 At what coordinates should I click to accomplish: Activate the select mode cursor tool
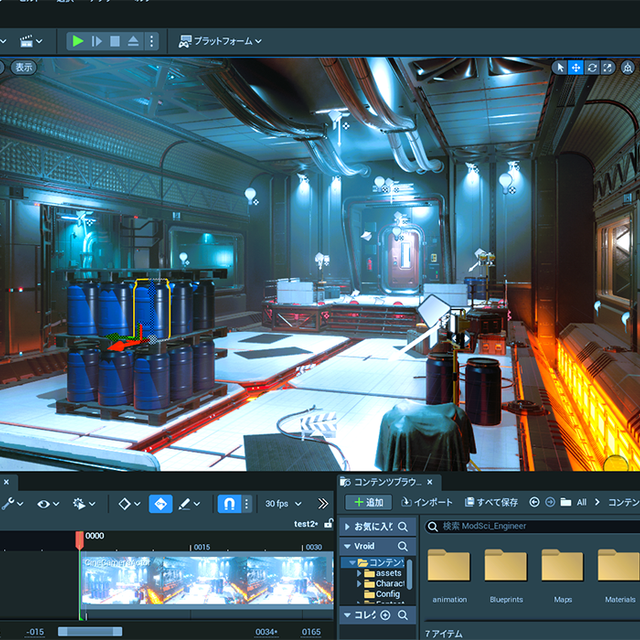[560, 67]
